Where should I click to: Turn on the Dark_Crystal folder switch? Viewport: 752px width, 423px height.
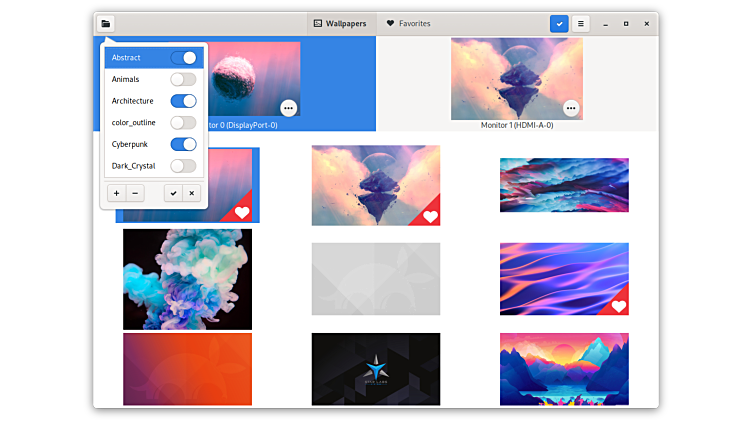tap(183, 166)
